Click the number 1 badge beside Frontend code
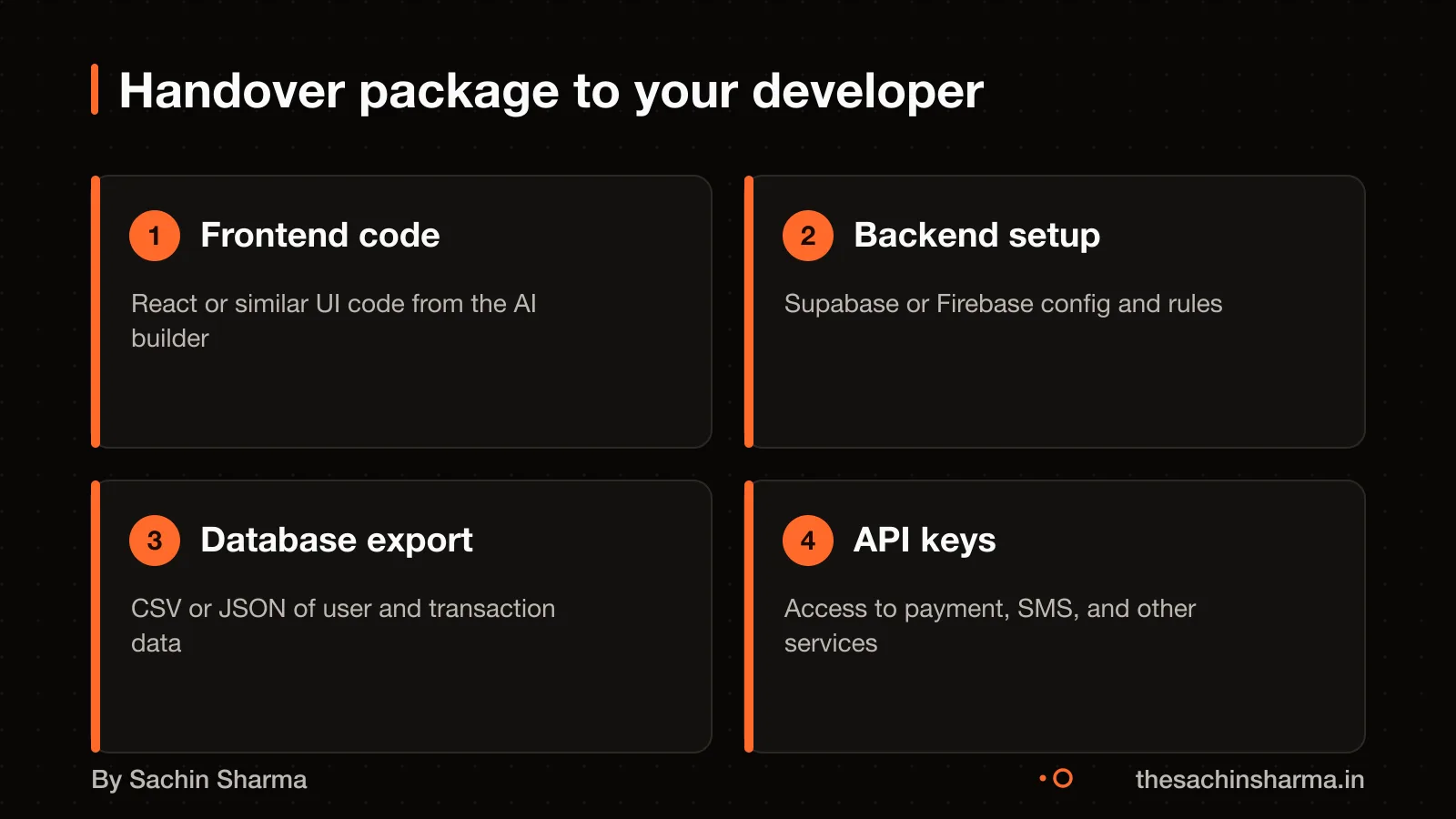Image resolution: width=1456 pixels, height=819 pixels. 155,236
